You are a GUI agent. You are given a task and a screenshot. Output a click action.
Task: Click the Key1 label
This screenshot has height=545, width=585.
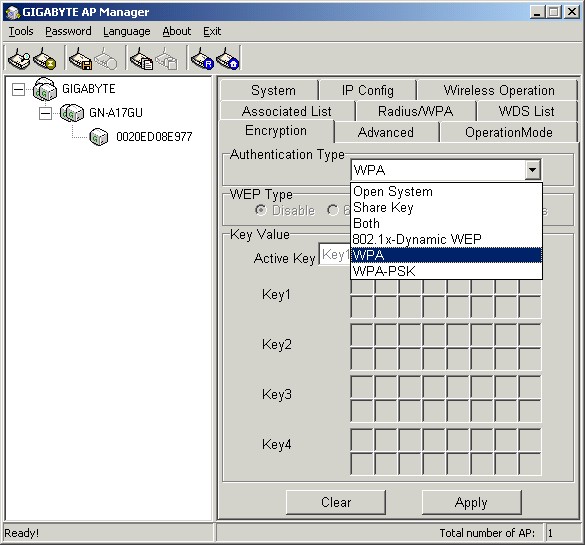pos(276,294)
